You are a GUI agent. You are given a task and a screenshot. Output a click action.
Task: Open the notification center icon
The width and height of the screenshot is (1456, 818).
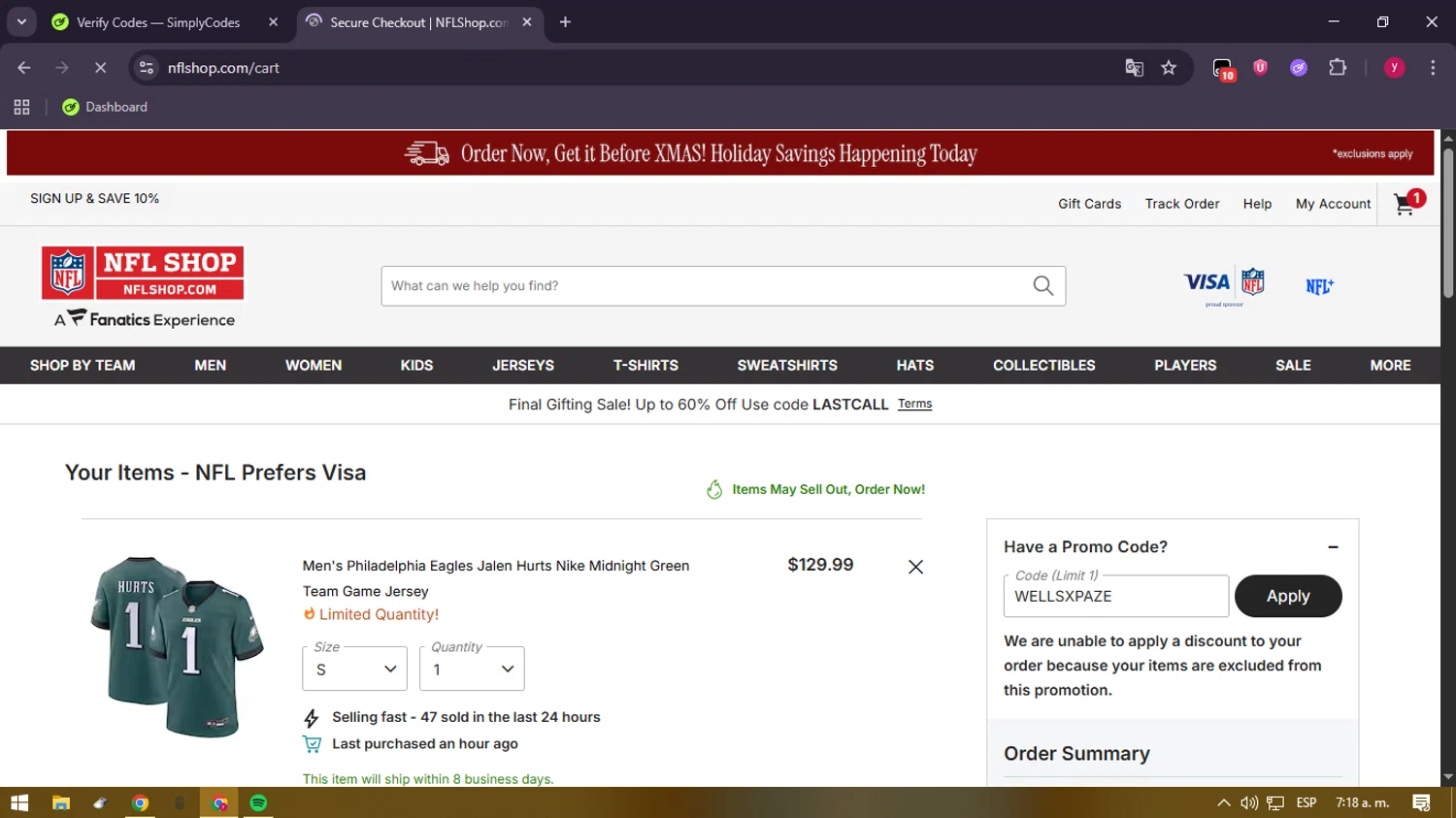click(x=1421, y=802)
